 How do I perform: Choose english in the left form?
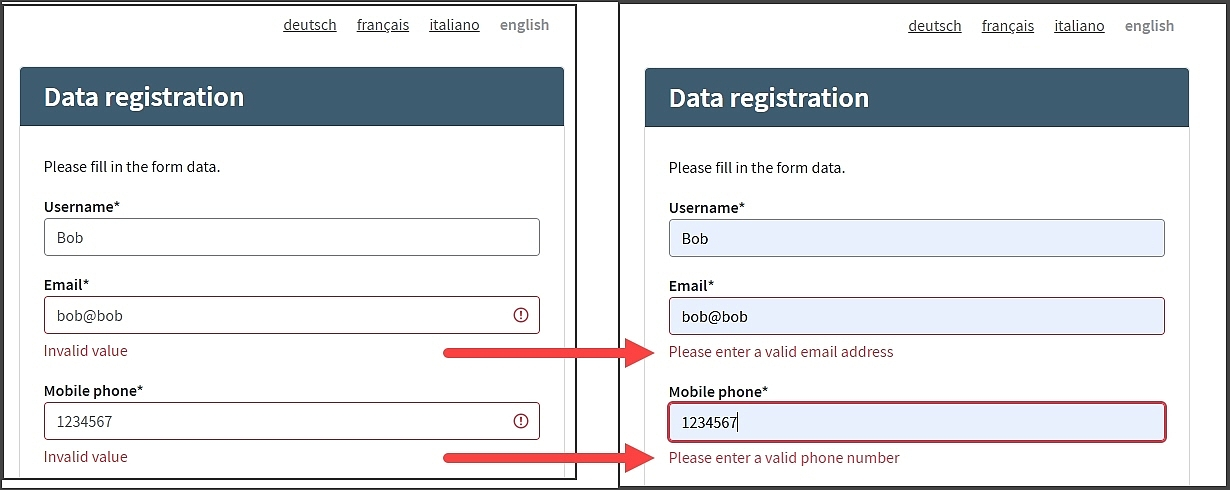click(524, 25)
